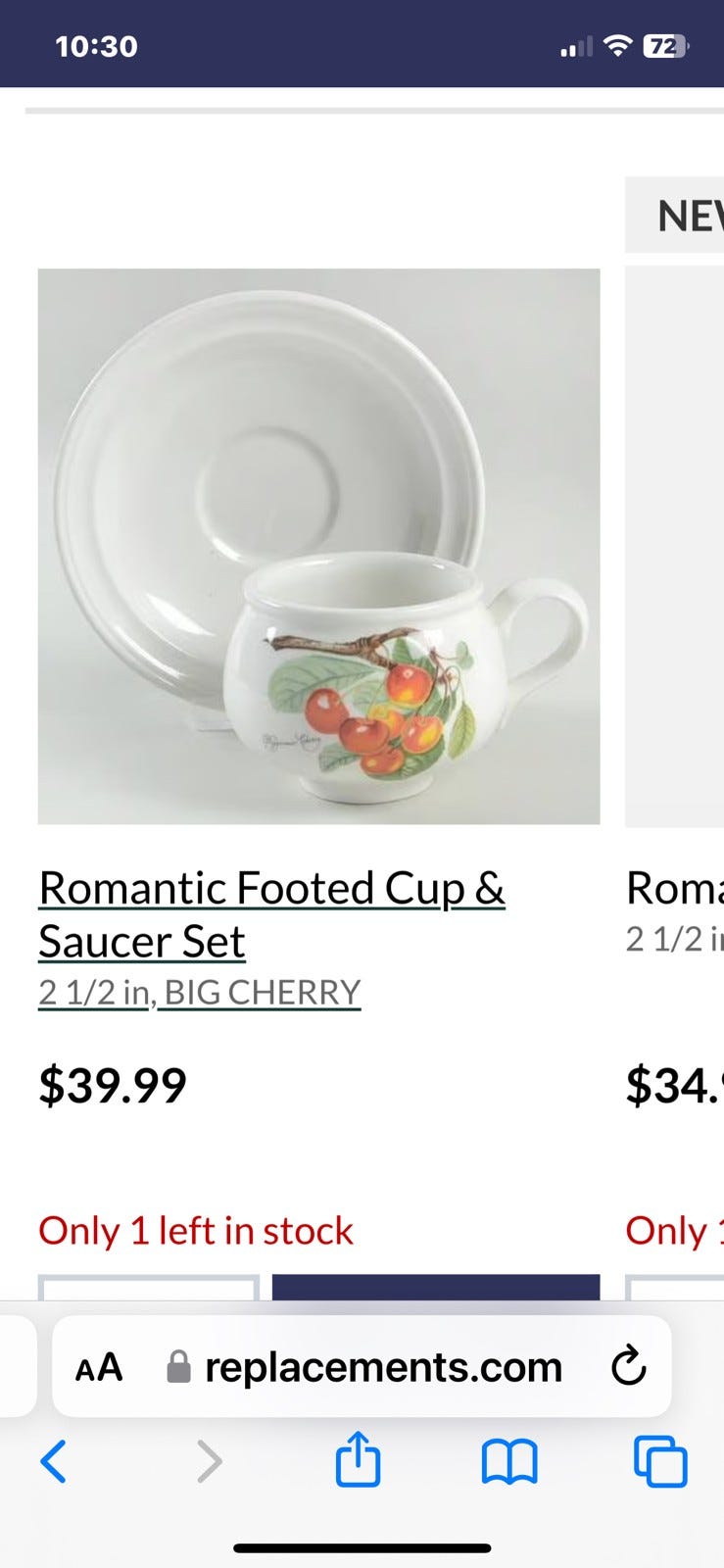
Task: Tap the lock icon beside replacements.com
Action: pos(178,1367)
